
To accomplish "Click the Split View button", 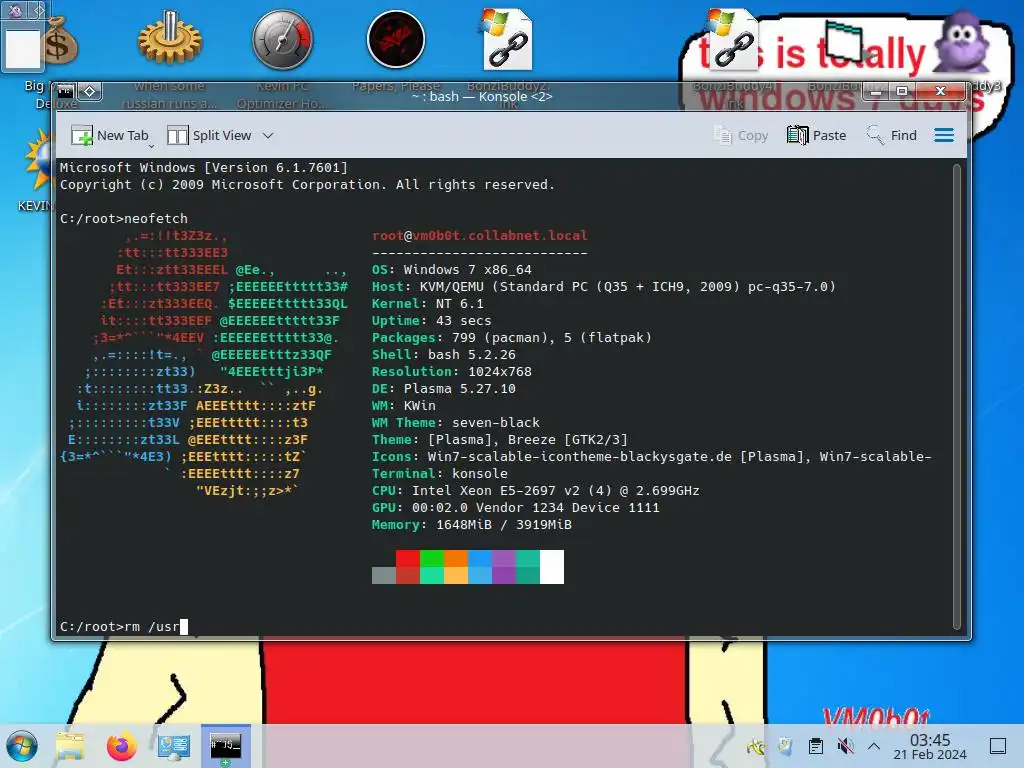I will click(209, 135).
